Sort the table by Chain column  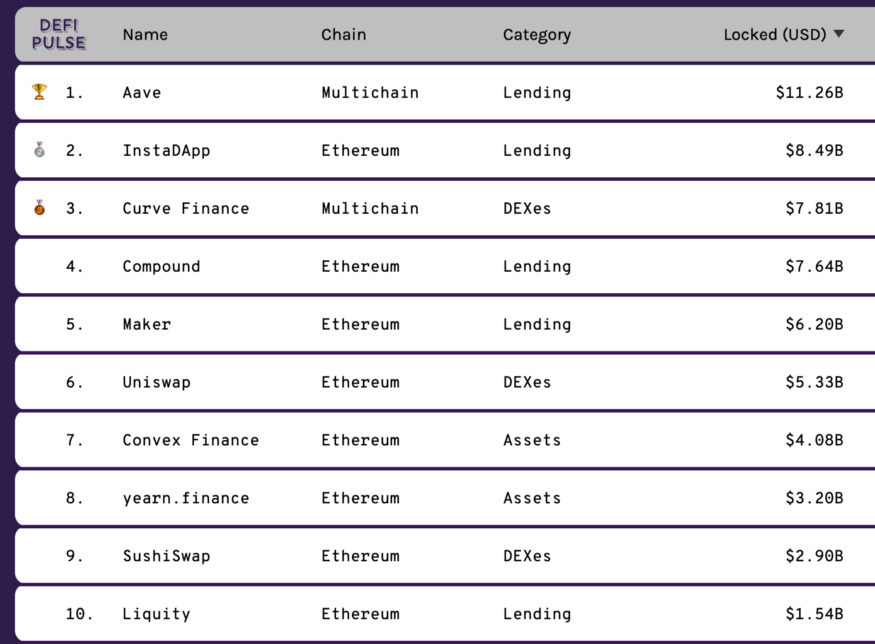click(x=344, y=34)
